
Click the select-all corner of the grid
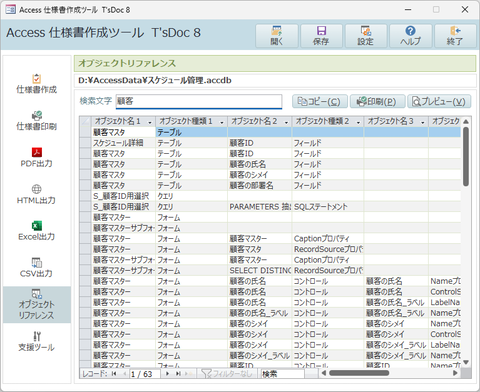86,121
